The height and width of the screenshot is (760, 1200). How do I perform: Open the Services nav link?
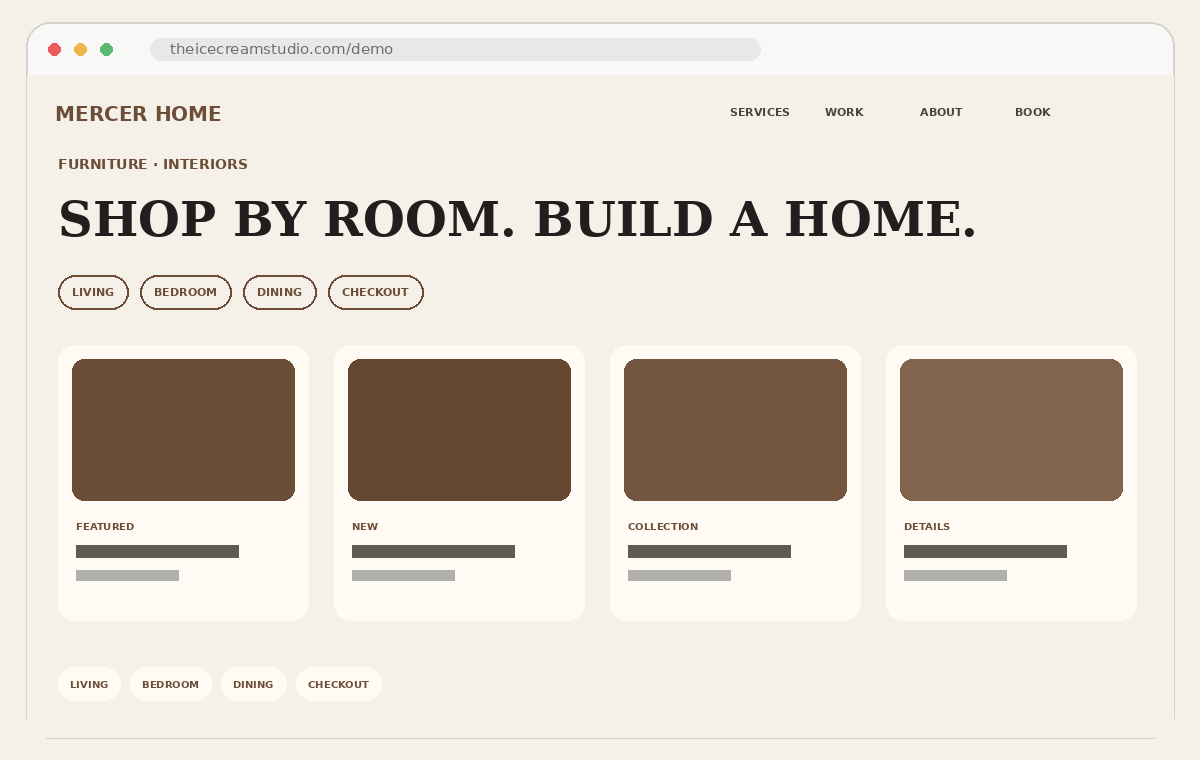point(760,113)
